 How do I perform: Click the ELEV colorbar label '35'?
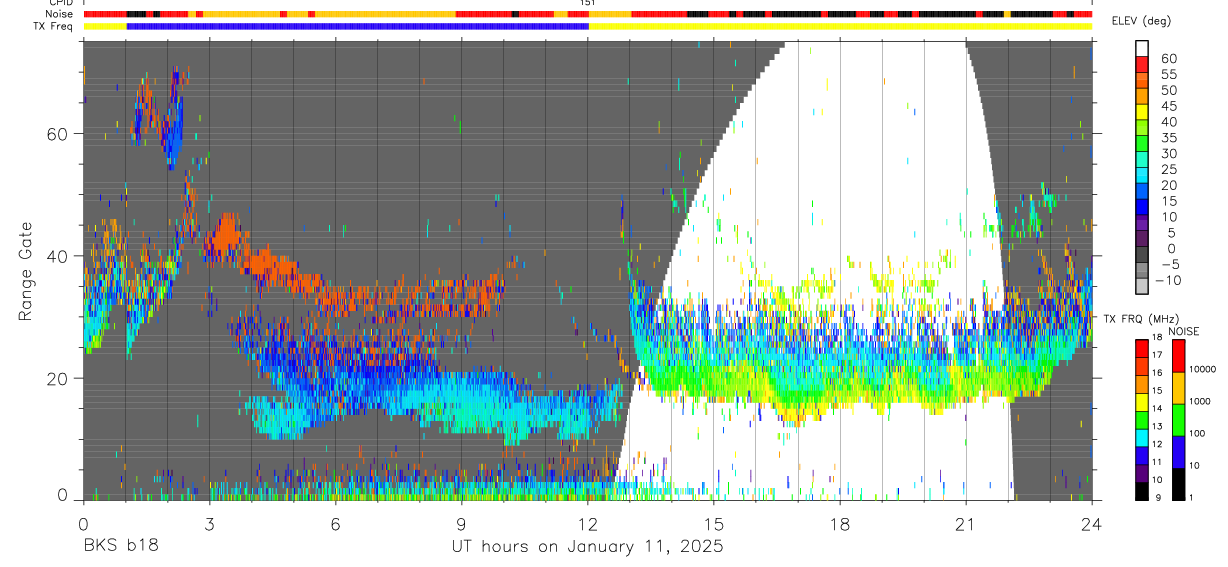pyautogui.click(x=1169, y=137)
